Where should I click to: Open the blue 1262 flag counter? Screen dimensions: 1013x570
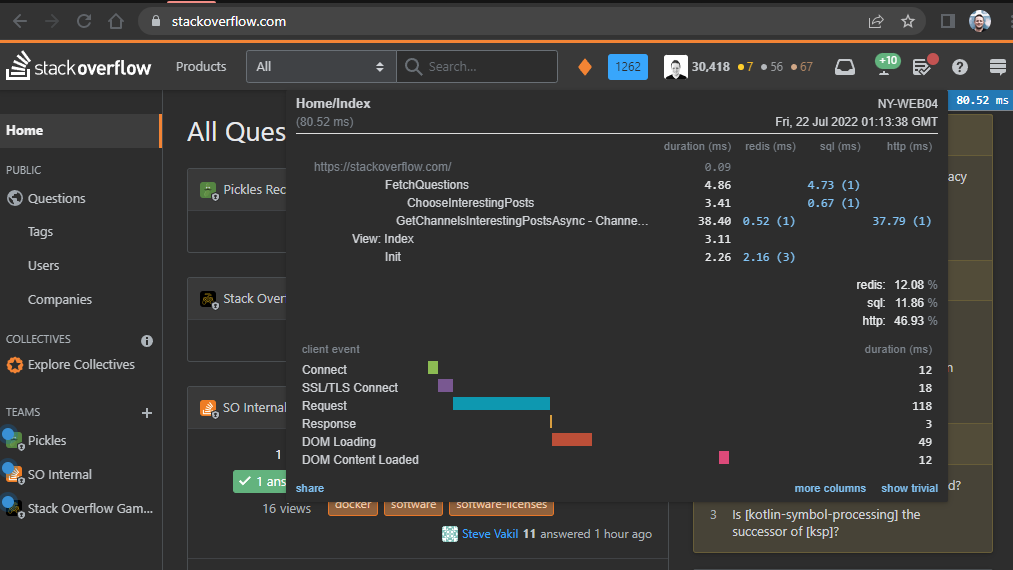point(627,67)
